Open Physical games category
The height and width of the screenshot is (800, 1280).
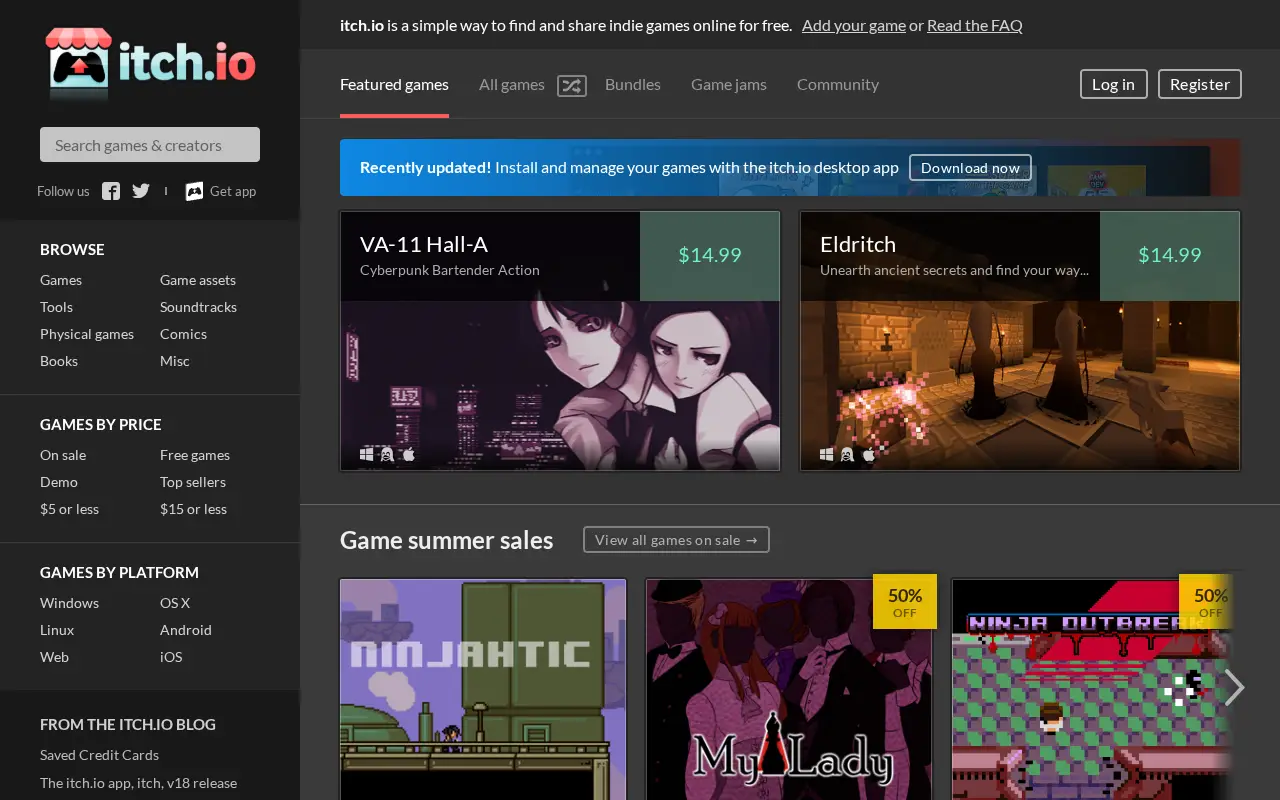[x=87, y=334]
